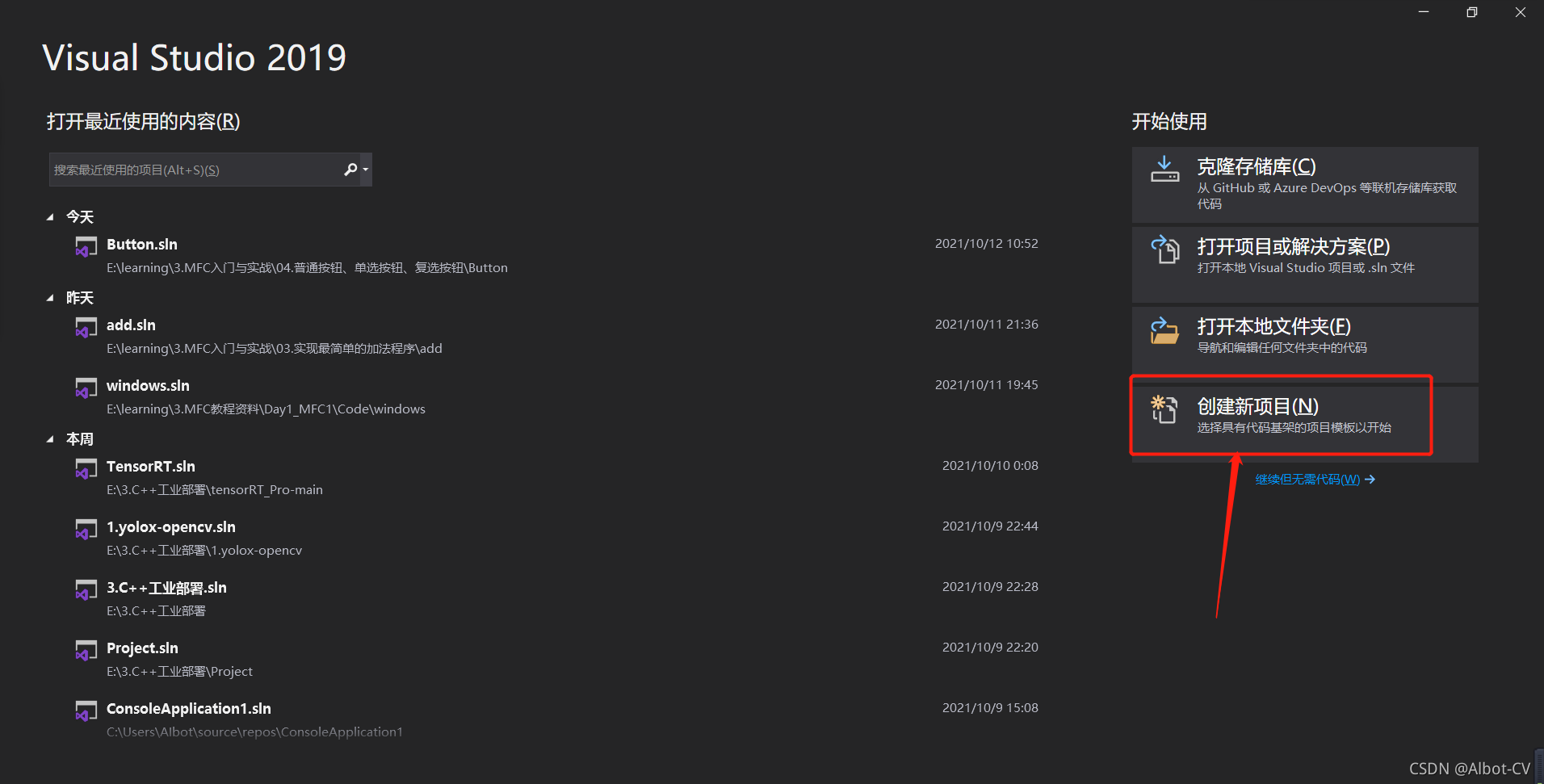Viewport: 1544px width, 784px height.
Task: Open the search options dropdown arrow
Action: pyautogui.click(x=366, y=170)
